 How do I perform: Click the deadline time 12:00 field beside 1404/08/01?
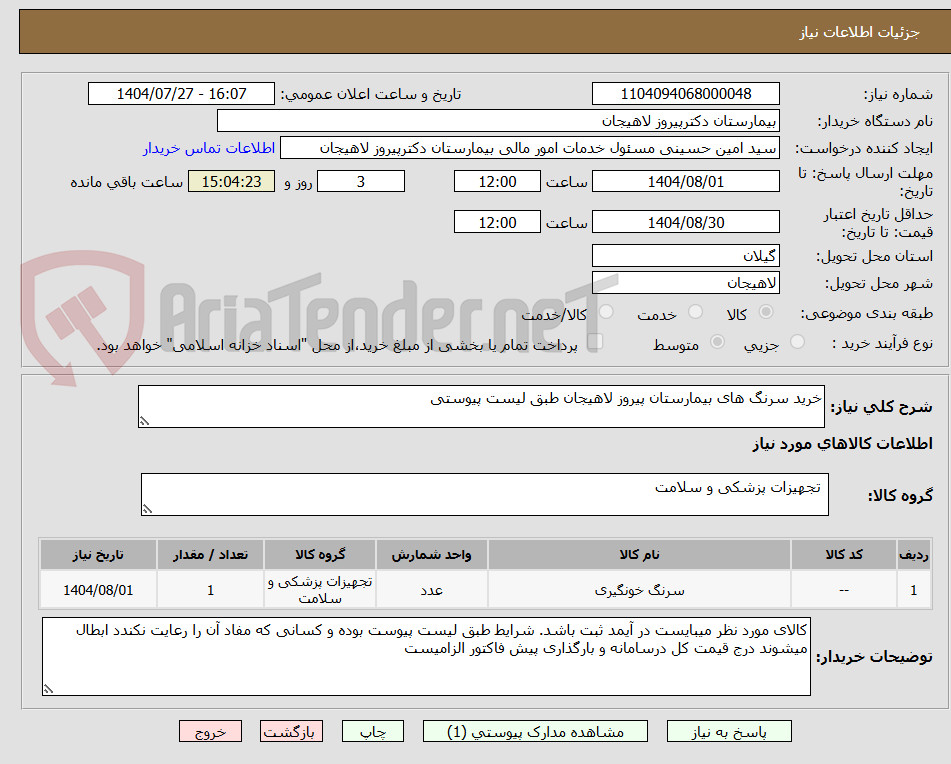pyautogui.click(x=497, y=181)
